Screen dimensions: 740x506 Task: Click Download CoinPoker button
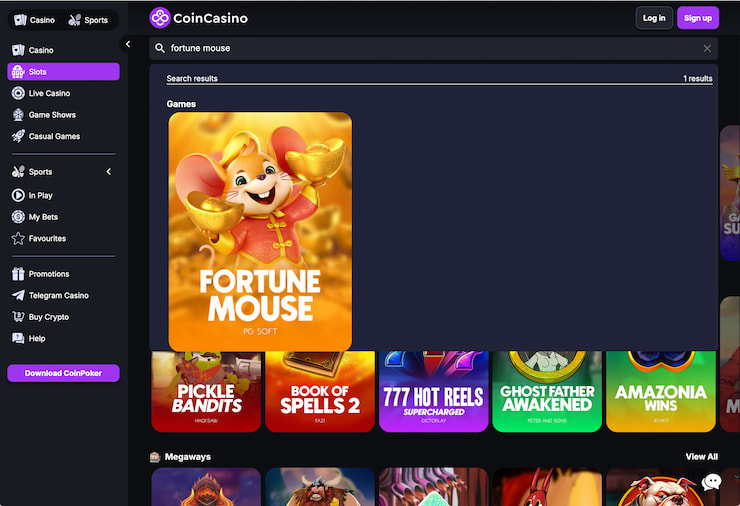(63, 373)
